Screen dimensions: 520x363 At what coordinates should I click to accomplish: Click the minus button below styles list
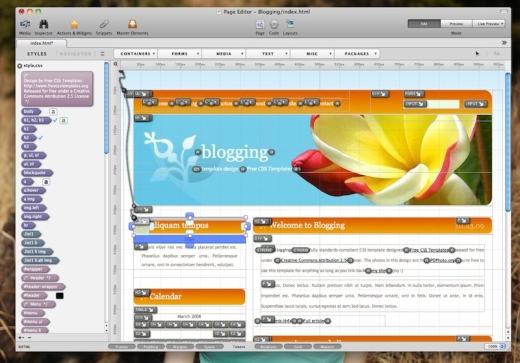pyautogui.click(x=29, y=338)
